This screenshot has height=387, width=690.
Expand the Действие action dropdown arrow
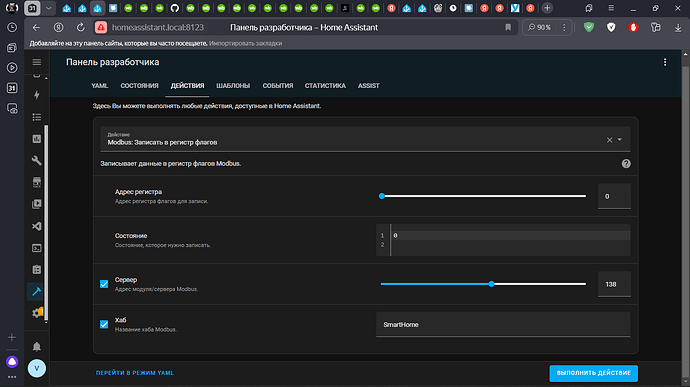point(620,140)
